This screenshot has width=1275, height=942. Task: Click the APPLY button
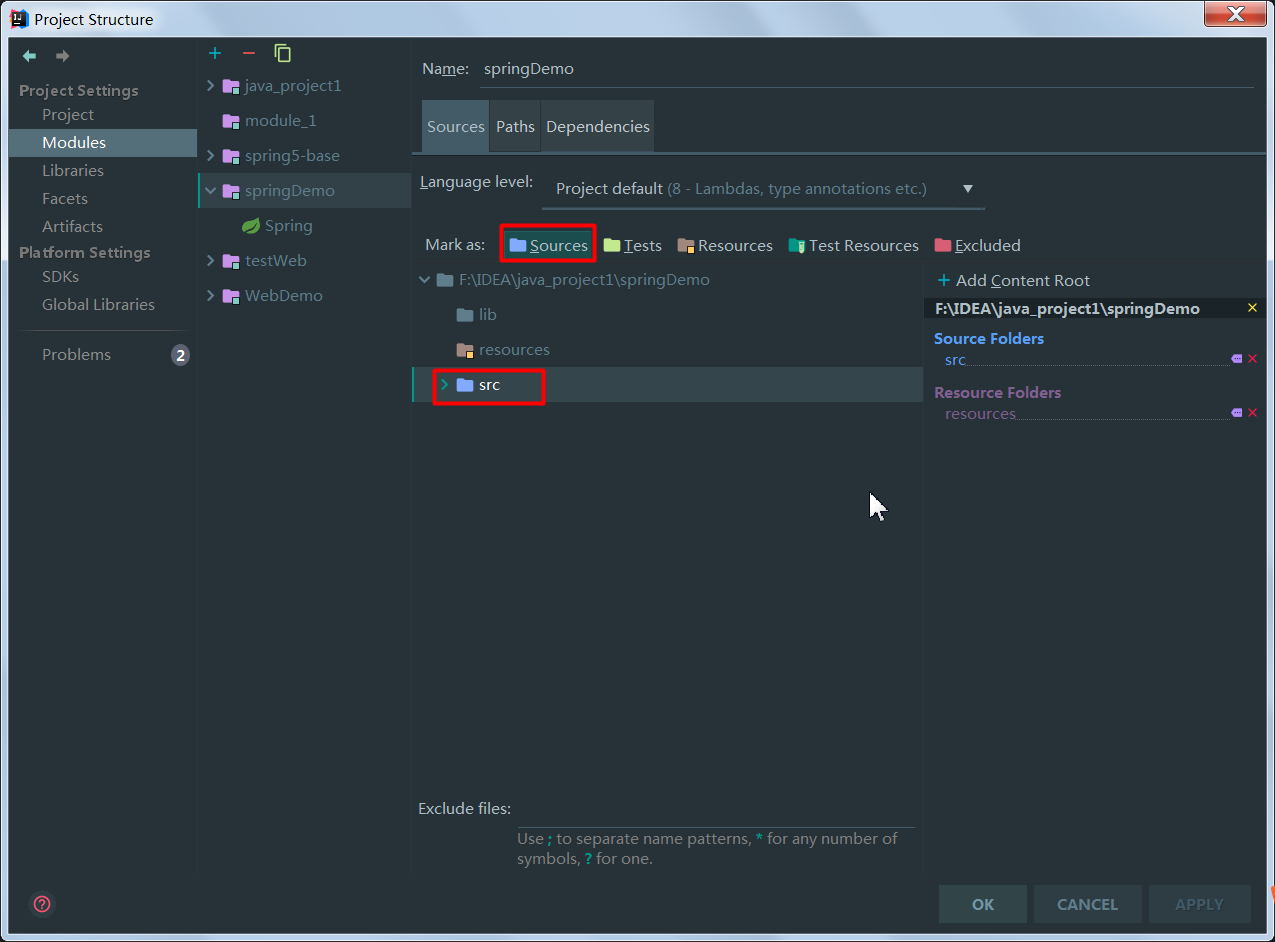(1199, 904)
